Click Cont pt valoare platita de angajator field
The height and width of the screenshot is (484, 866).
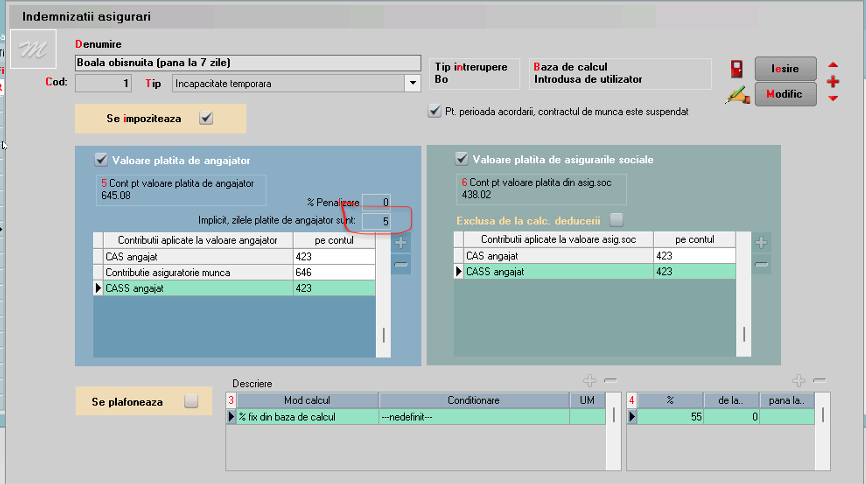click(x=181, y=190)
